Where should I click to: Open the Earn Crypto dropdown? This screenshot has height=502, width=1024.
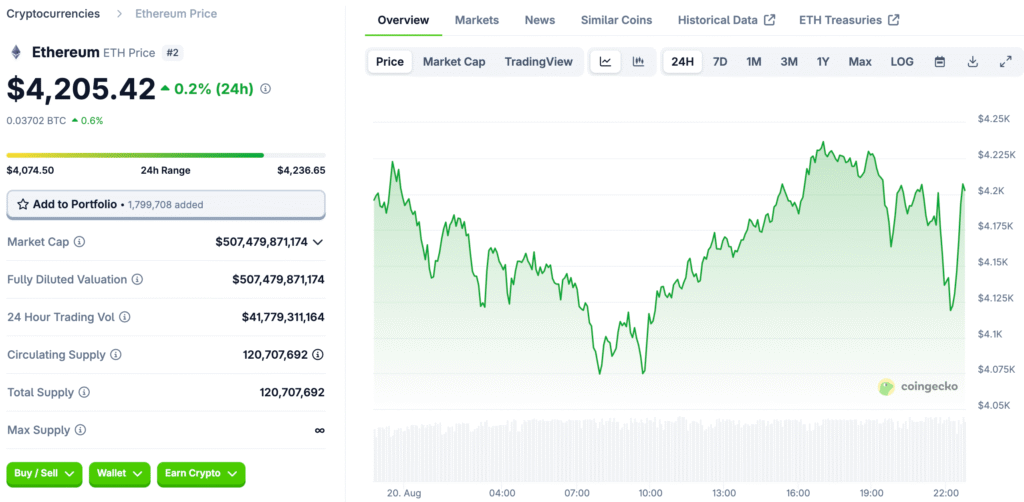pyautogui.click(x=201, y=474)
